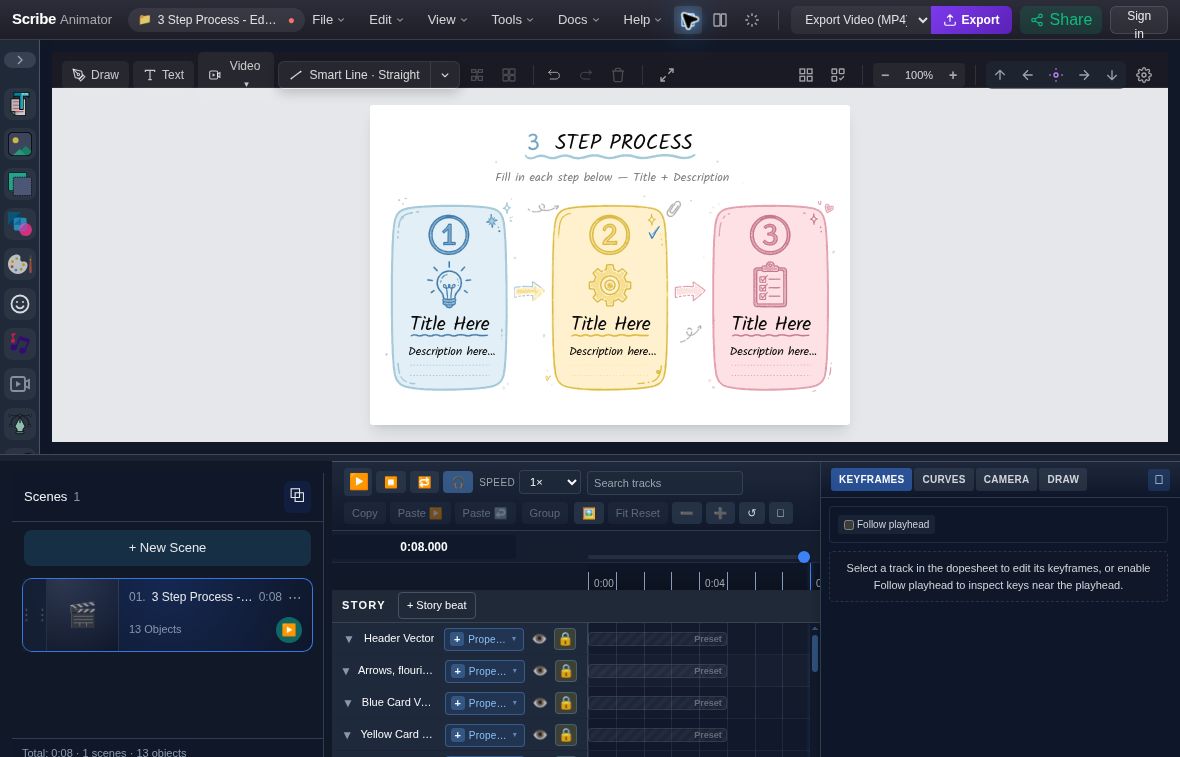1180x757 pixels.
Task: Click the duplicate scenes icon
Action: click(x=297, y=495)
